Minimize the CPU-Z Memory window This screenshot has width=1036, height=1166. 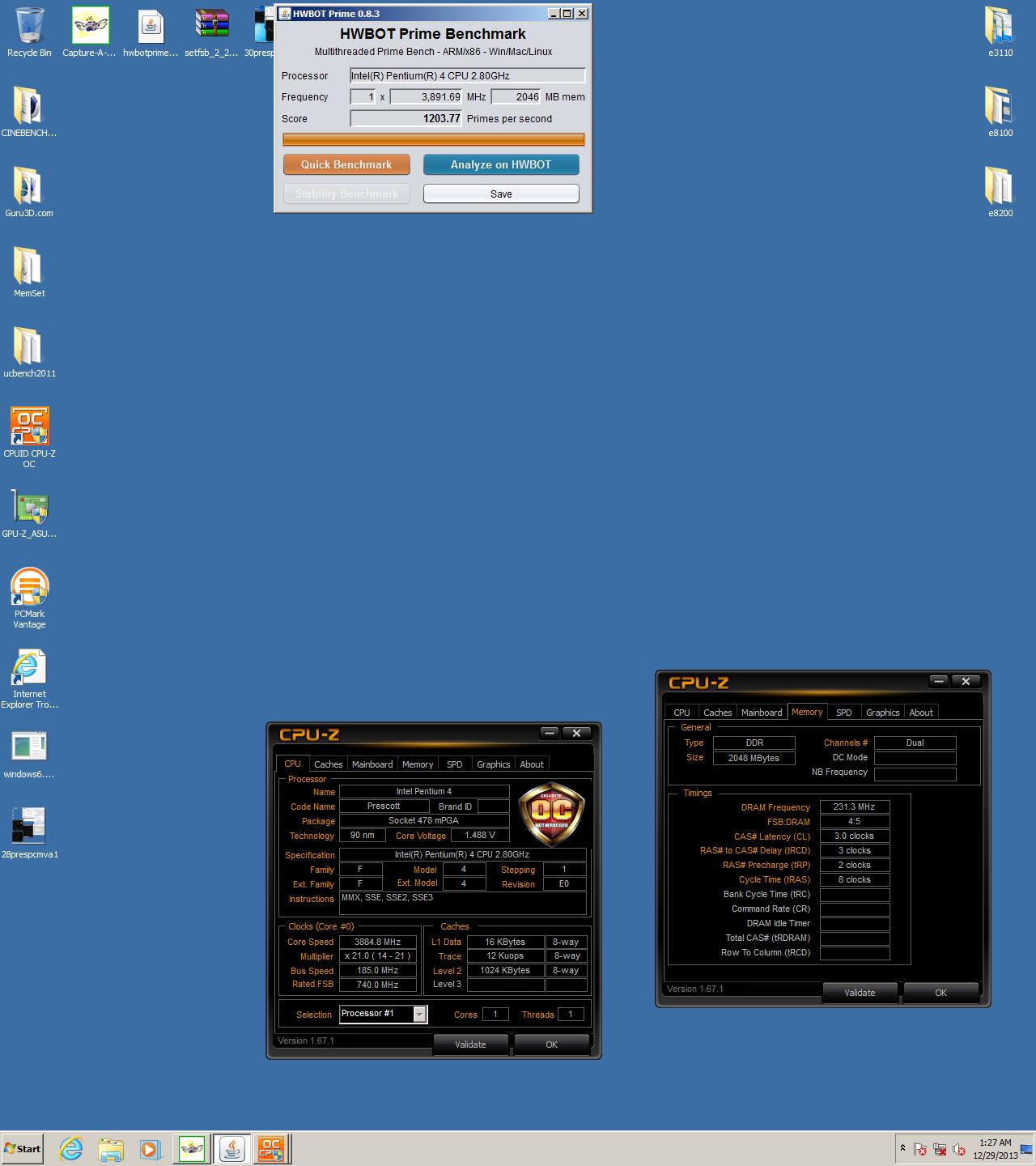(939, 681)
